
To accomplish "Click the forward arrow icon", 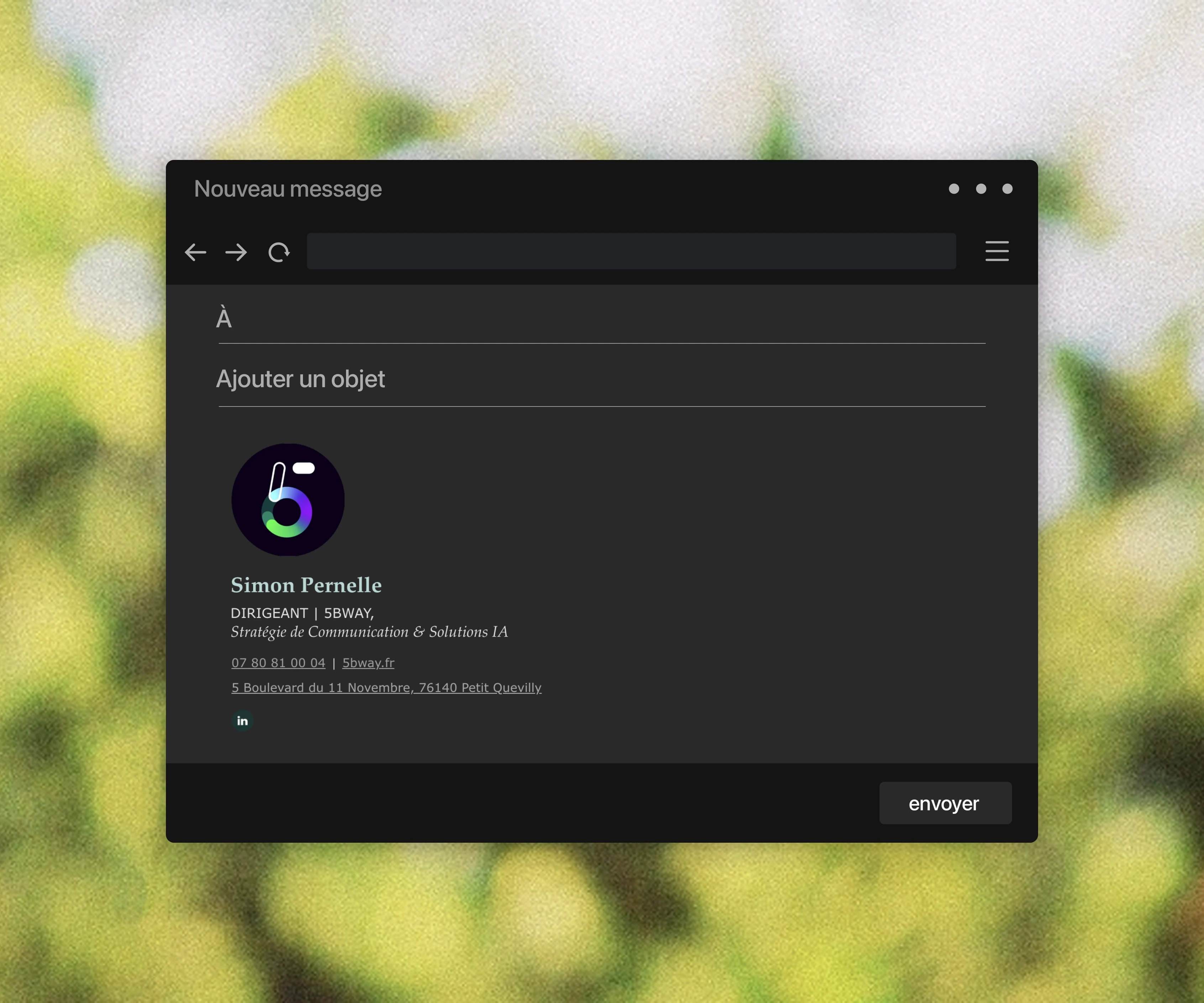I will tap(236, 252).
